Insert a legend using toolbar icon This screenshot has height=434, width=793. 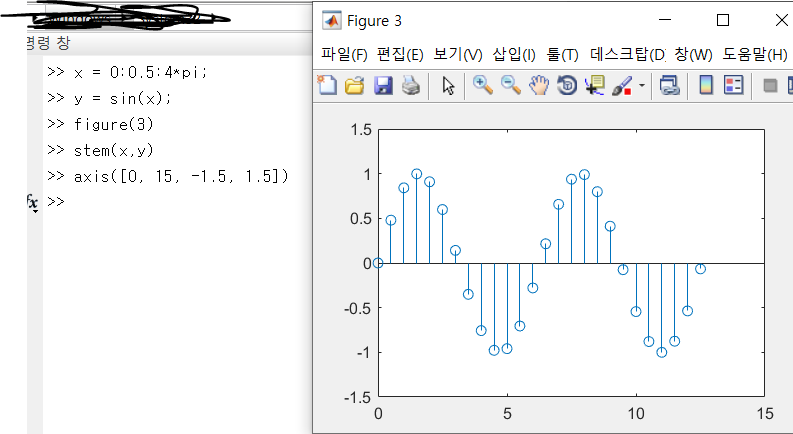tap(733, 85)
